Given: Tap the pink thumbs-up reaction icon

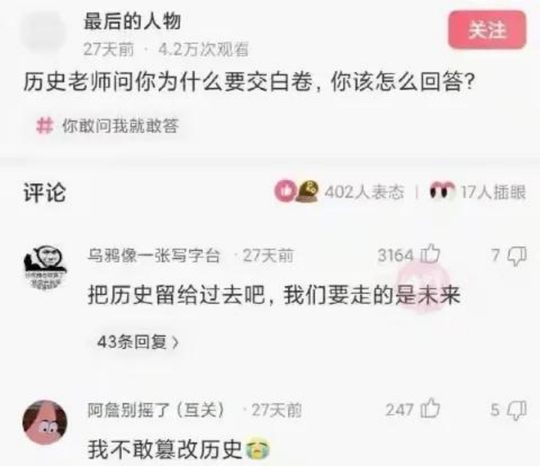Looking at the screenshot, I should [x=285, y=191].
